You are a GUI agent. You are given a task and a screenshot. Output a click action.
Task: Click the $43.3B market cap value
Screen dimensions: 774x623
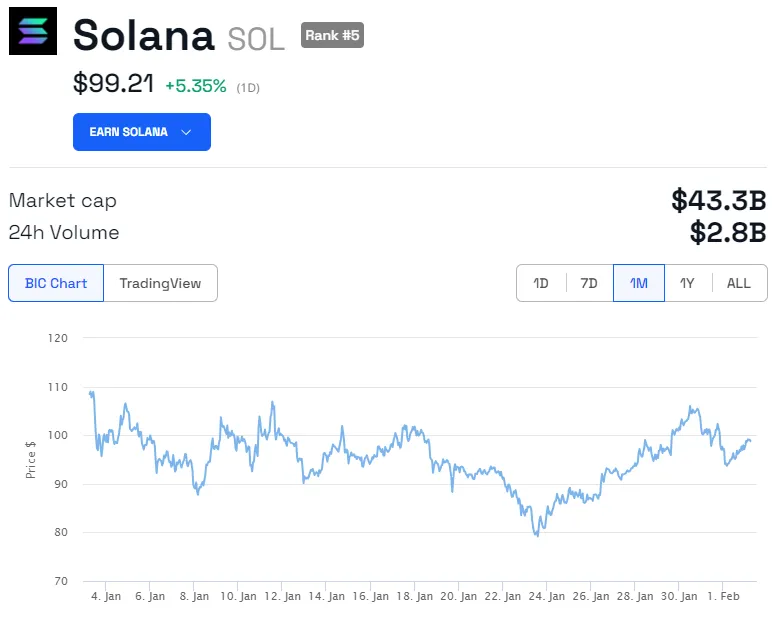coord(718,200)
